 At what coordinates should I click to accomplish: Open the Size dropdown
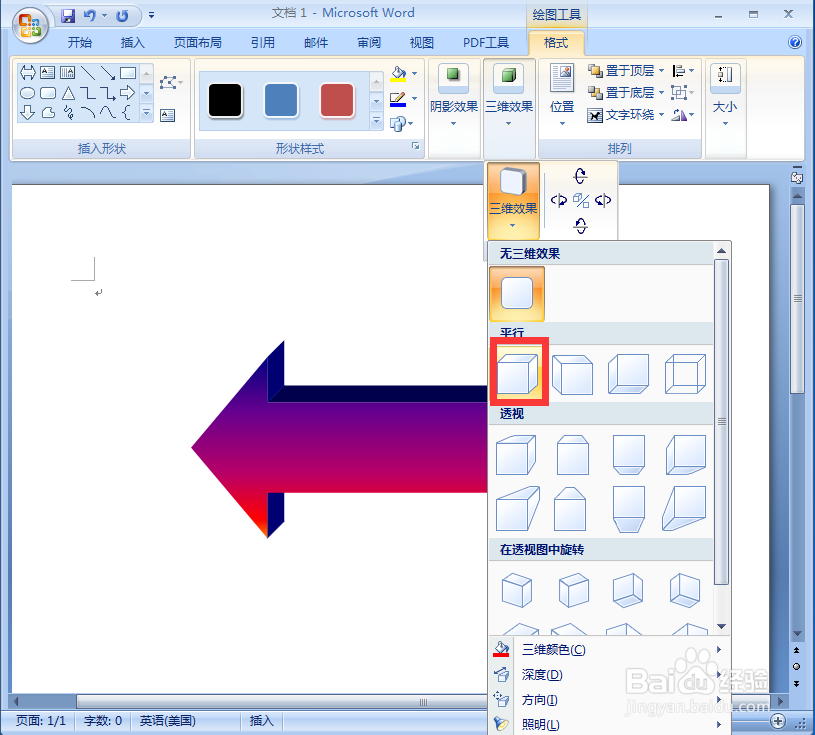pyautogui.click(x=725, y=95)
